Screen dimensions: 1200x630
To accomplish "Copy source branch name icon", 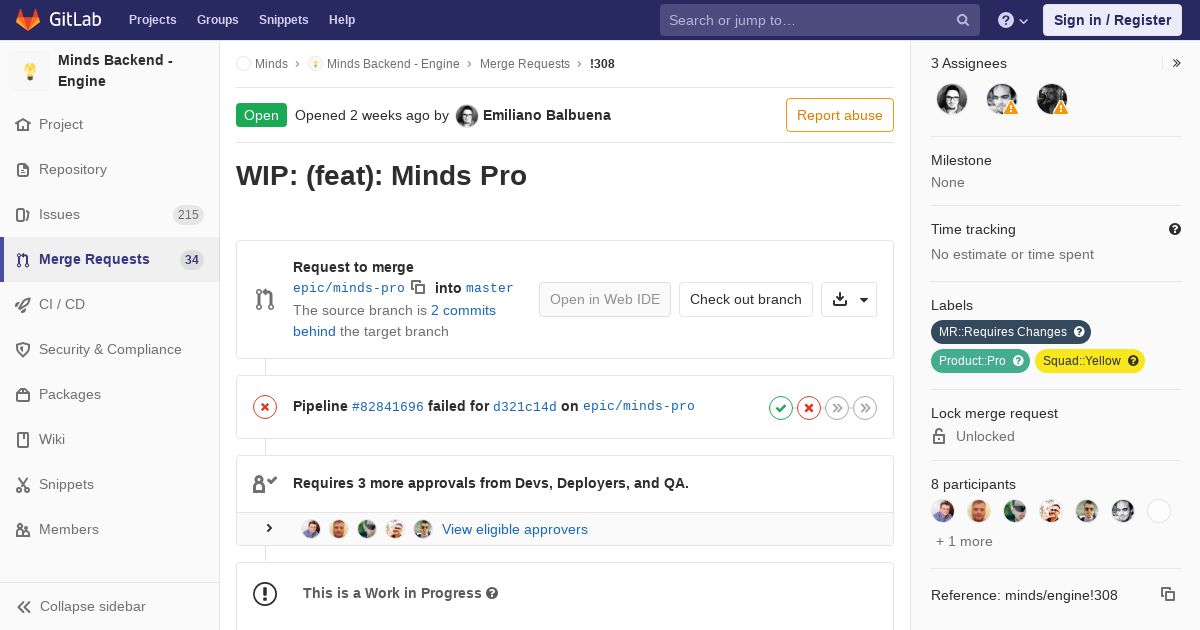I will [x=418, y=287].
